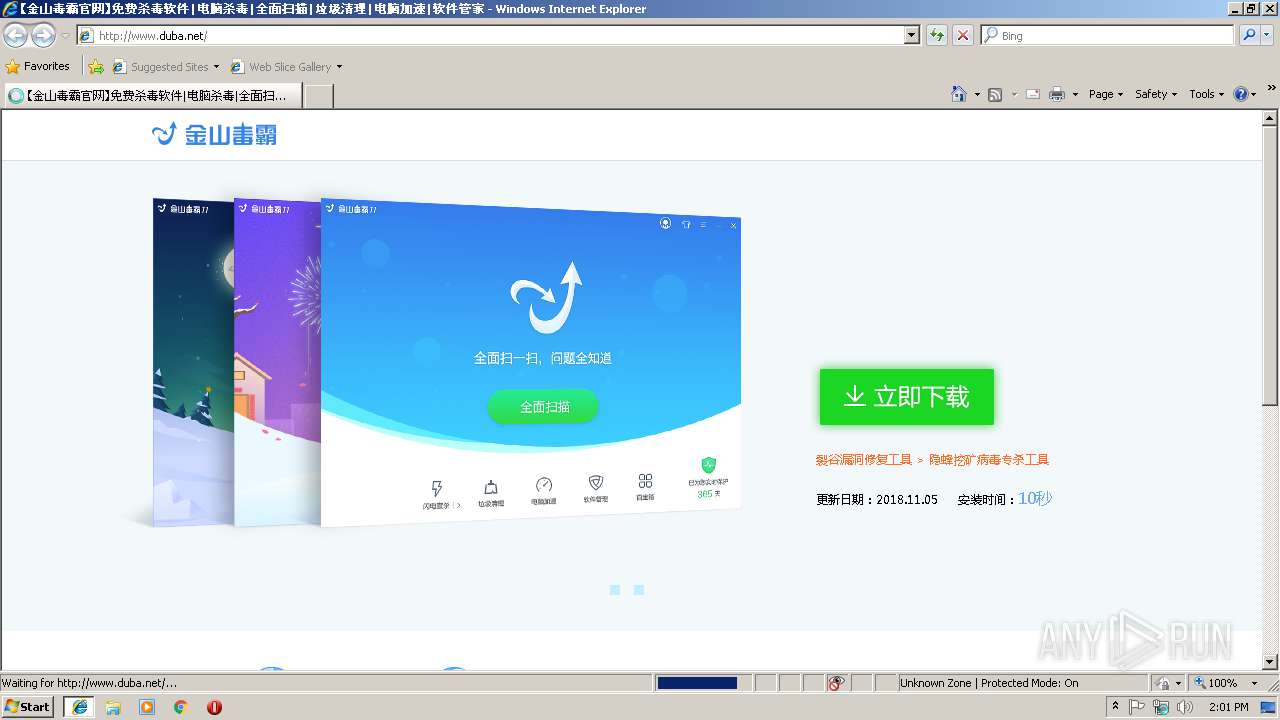Expand the address bar URL history dropdown
Screen dimensions: 1280x720
click(911, 35)
